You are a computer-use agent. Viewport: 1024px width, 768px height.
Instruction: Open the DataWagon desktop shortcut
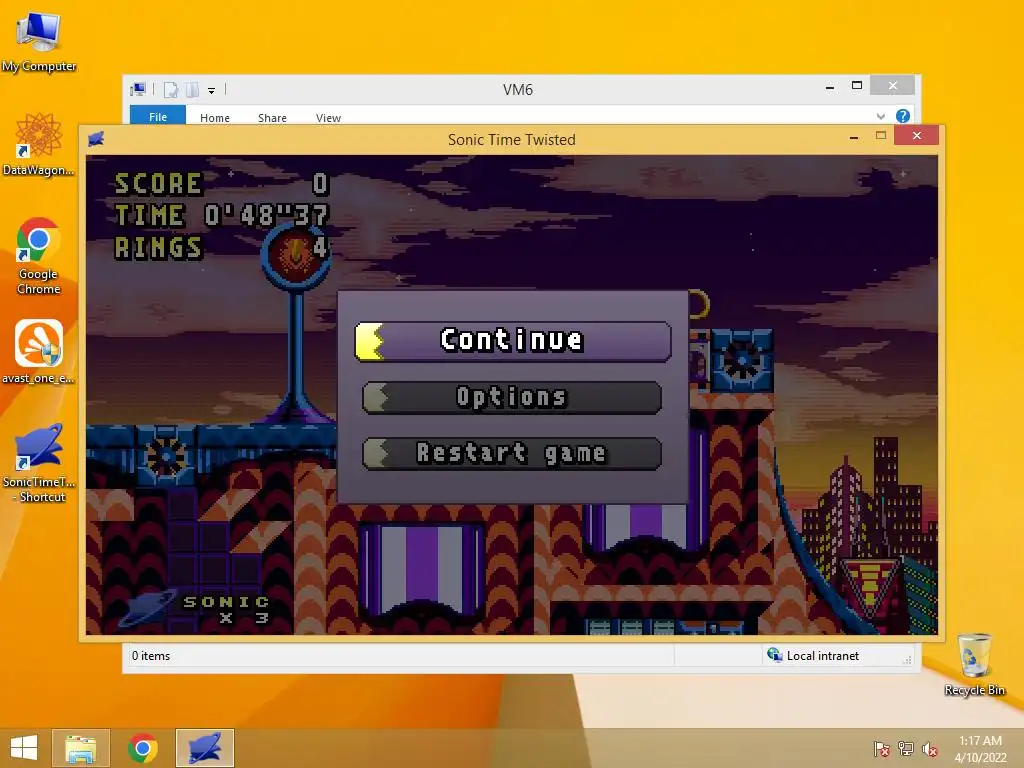(x=39, y=144)
